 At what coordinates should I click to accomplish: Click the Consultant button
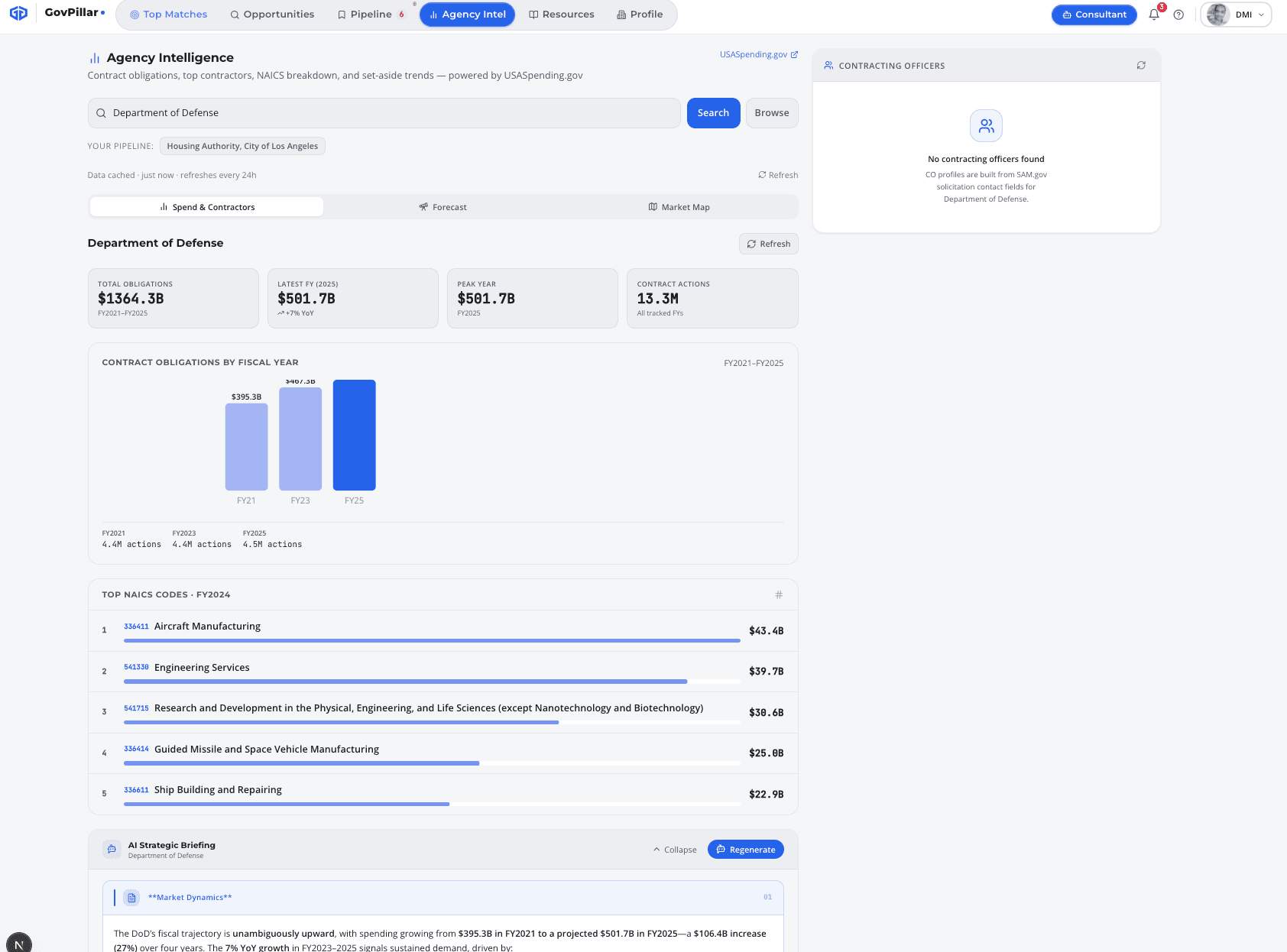click(1094, 15)
